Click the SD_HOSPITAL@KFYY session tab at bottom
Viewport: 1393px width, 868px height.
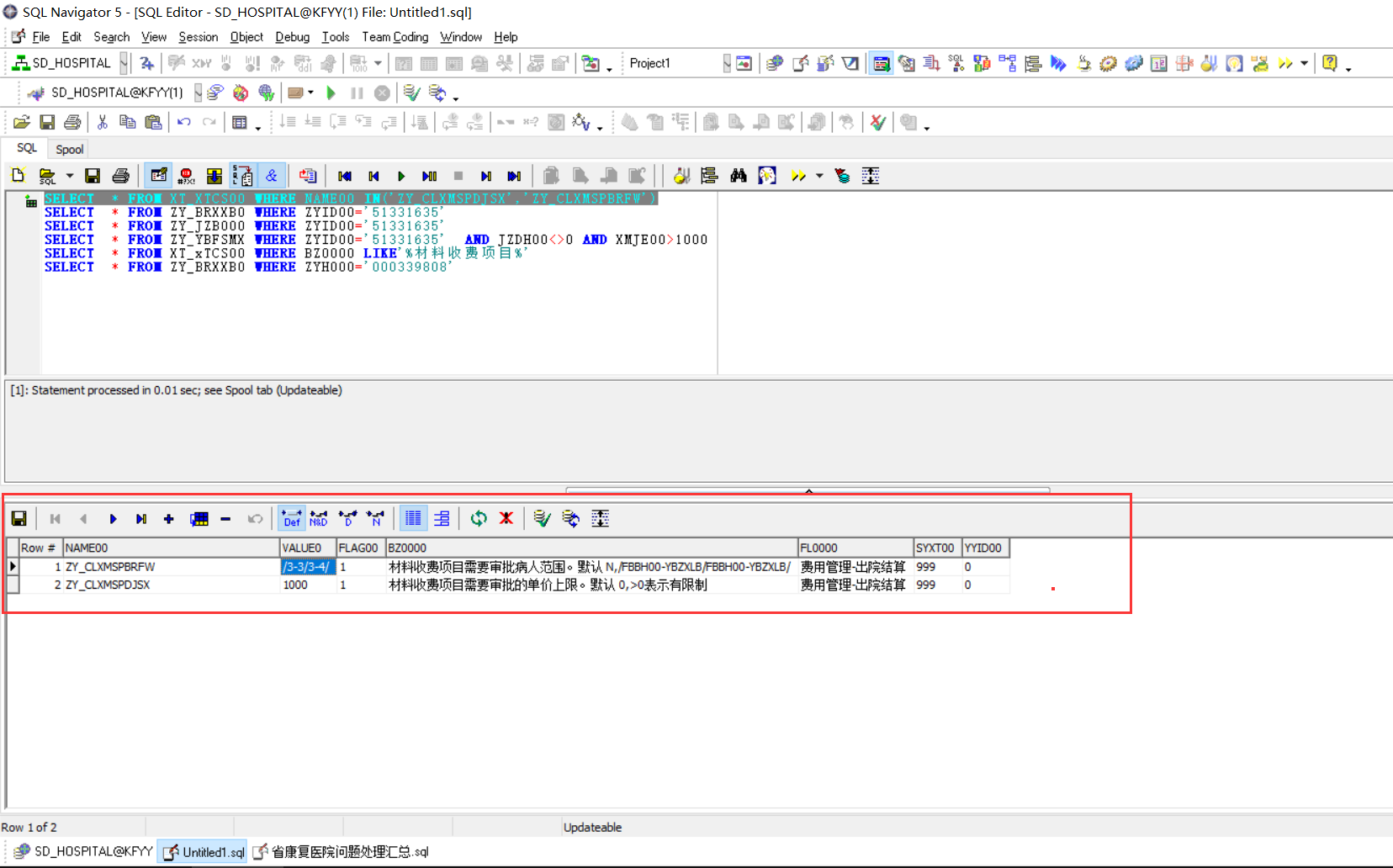[x=83, y=852]
